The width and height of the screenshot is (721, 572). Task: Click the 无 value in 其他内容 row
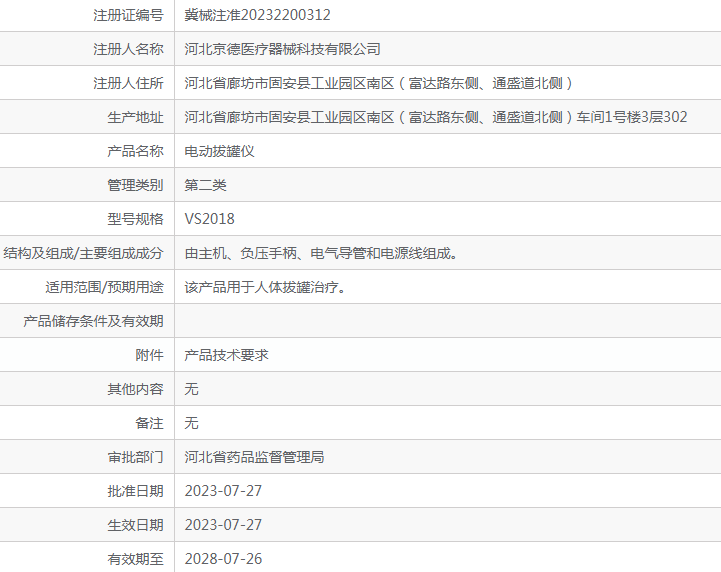[x=192, y=389]
